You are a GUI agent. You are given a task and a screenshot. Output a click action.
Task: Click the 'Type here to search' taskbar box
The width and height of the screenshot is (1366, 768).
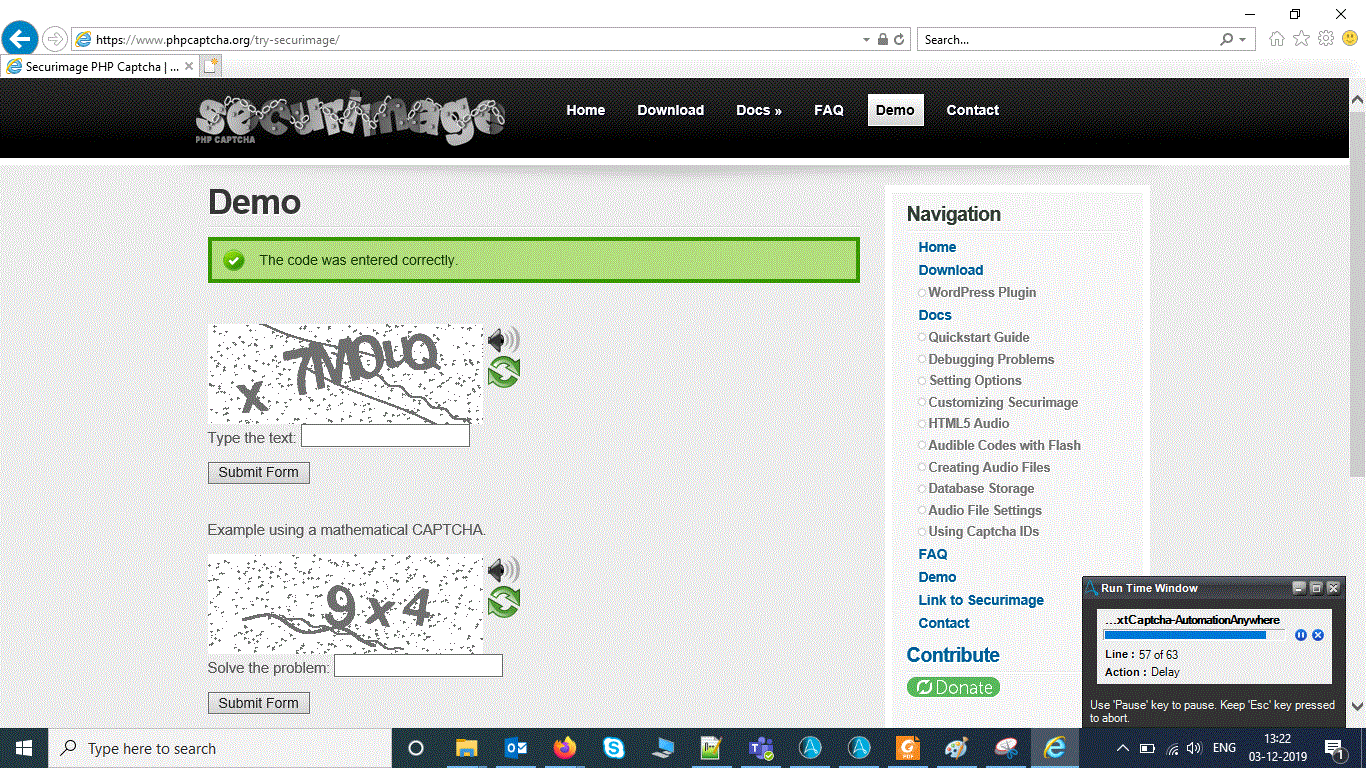coord(220,748)
